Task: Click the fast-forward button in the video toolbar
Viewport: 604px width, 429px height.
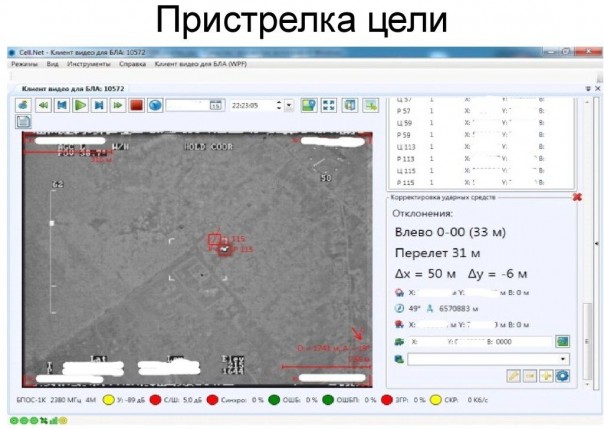Action: [x=117, y=105]
